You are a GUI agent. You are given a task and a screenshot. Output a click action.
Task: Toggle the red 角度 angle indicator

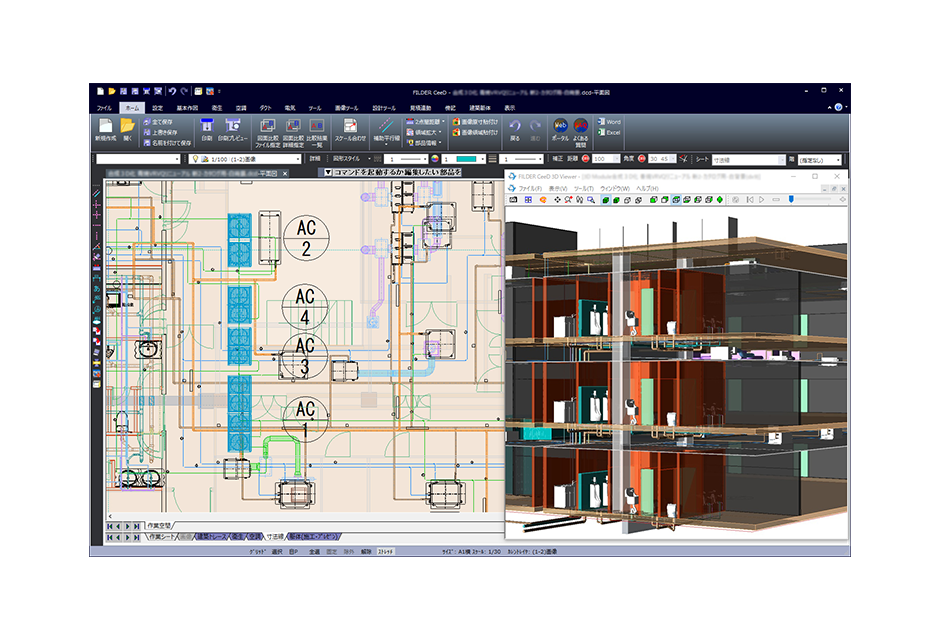pyautogui.click(x=641, y=159)
